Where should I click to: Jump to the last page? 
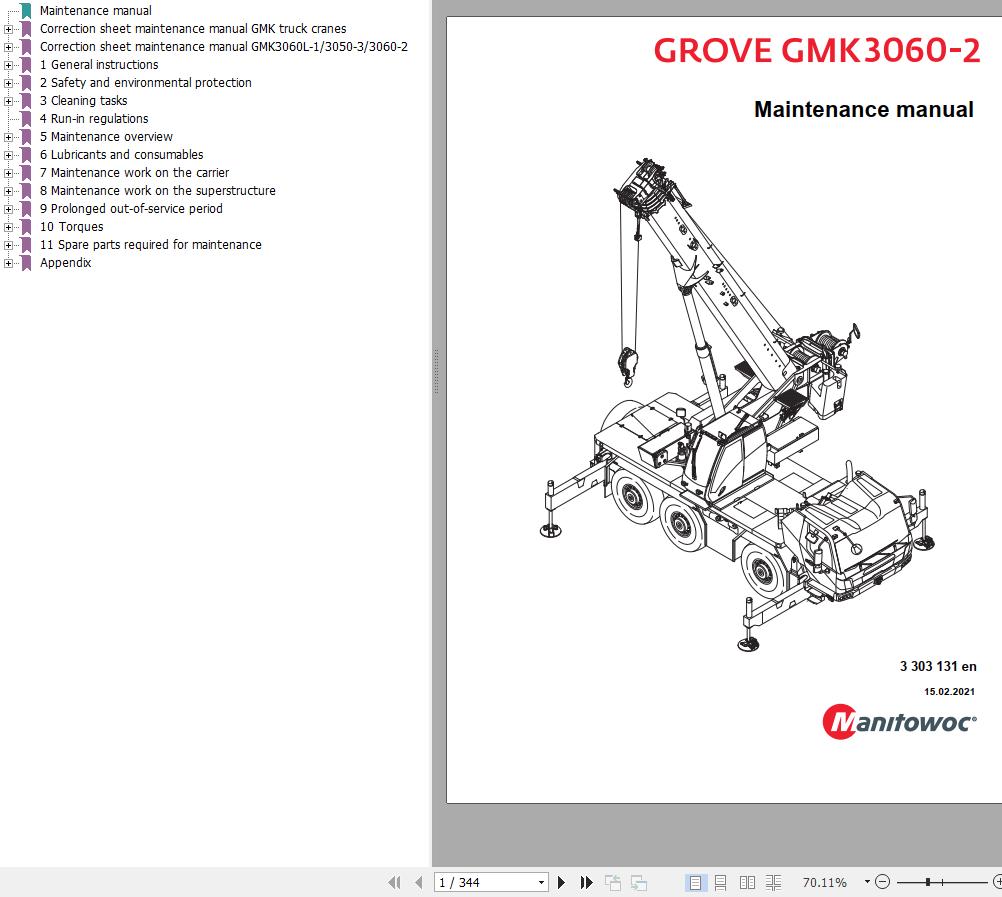click(587, 882)
